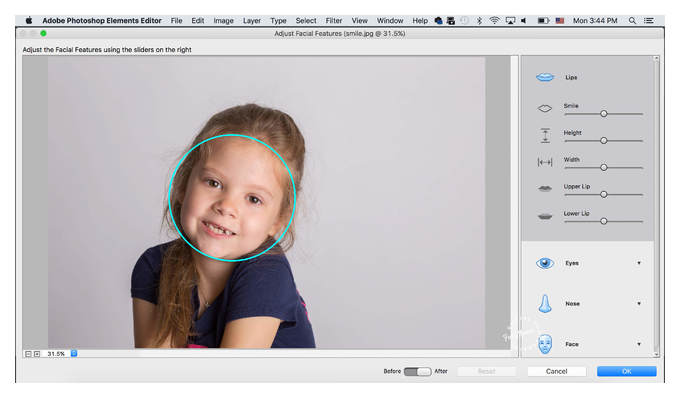Open the File menu

[177, 20]
